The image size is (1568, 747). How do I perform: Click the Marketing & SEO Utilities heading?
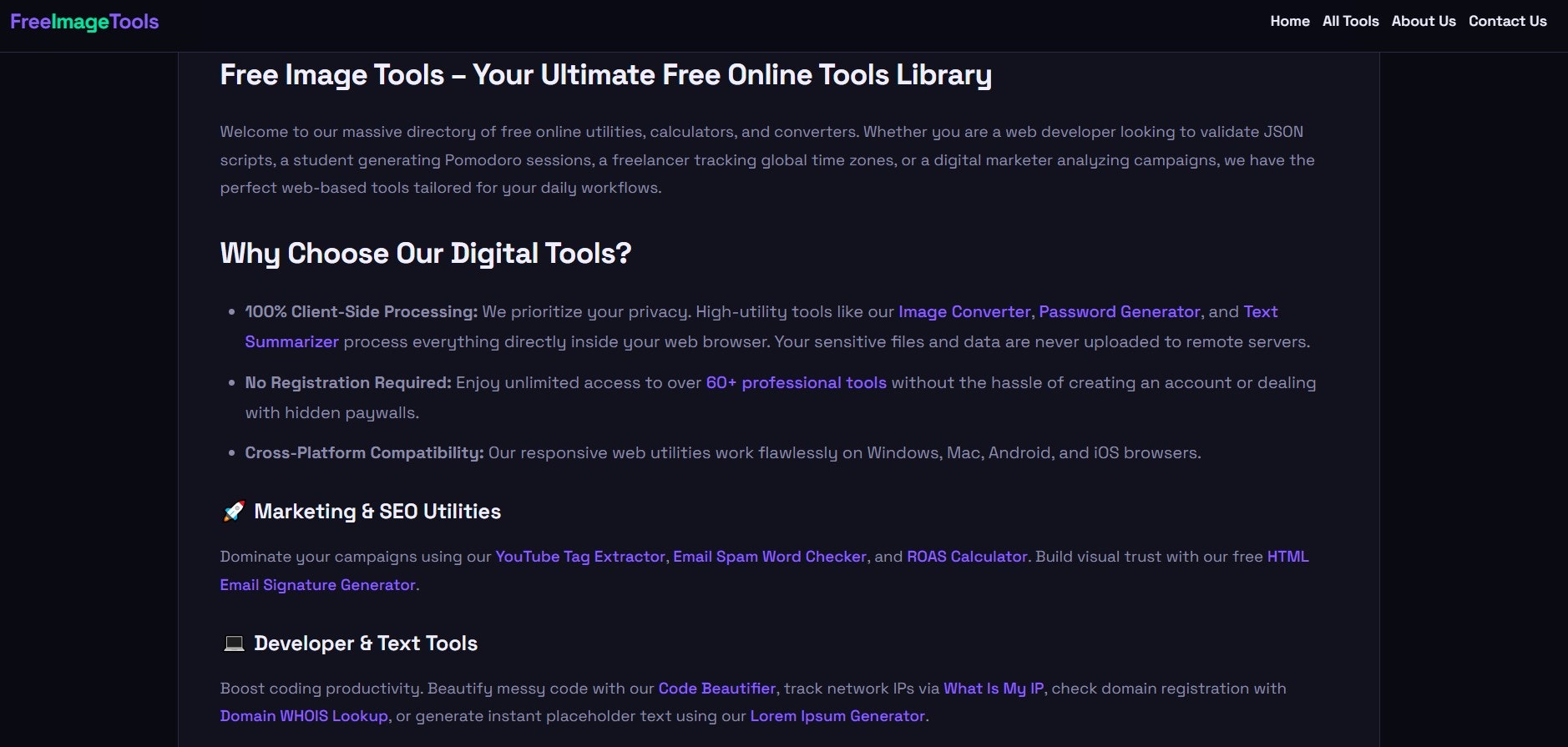tap(377, 512)
